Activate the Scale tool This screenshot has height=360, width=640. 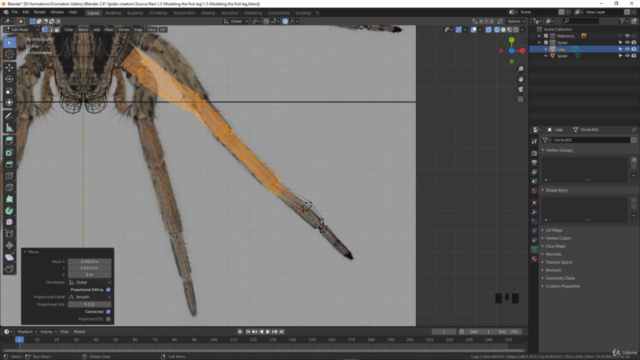pyautogui.click(x=9, y=91)
